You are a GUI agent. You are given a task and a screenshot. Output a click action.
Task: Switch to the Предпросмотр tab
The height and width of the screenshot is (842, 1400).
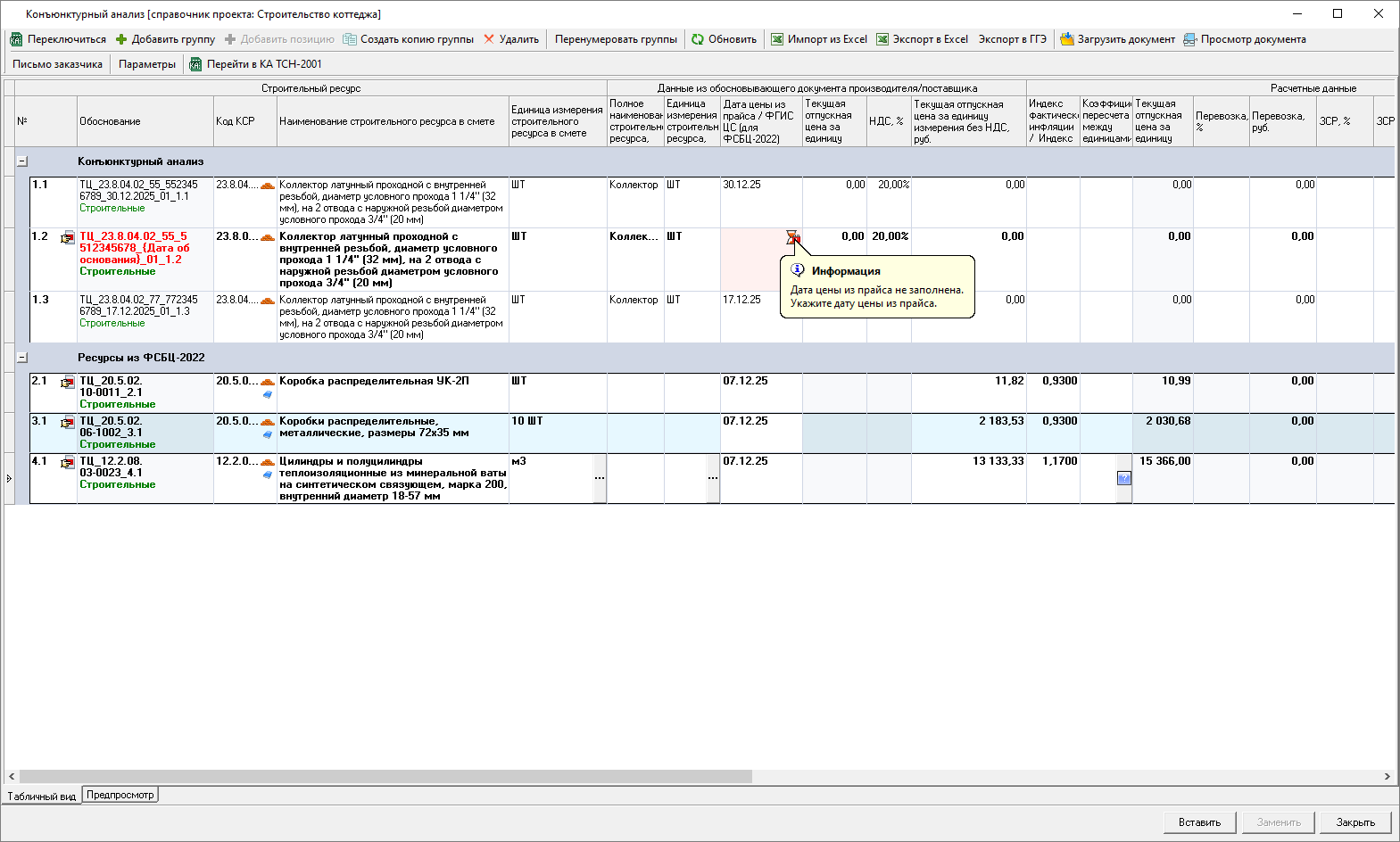tap(120, 795)
